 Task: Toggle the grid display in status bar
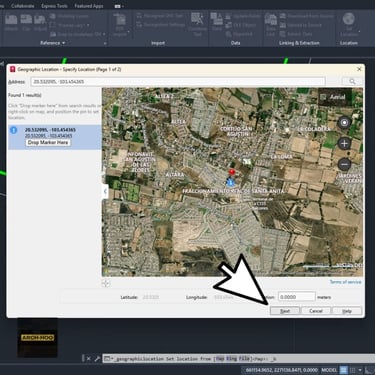[x=343, y=370]
